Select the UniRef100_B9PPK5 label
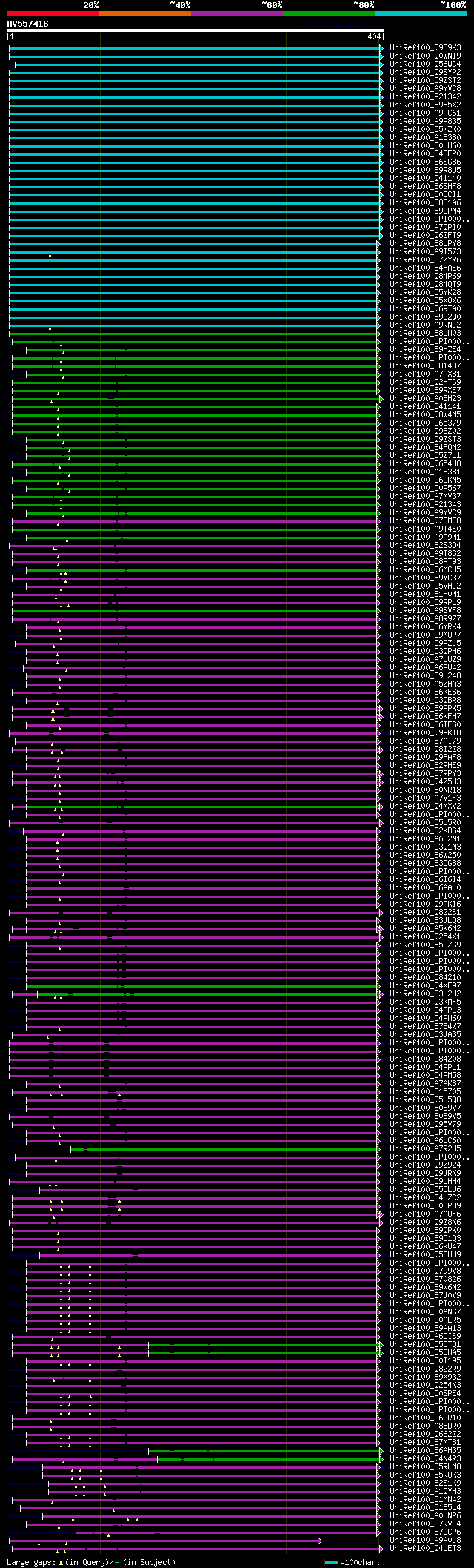The width and height of the screenshot is (474, 1568). (425, 709)
